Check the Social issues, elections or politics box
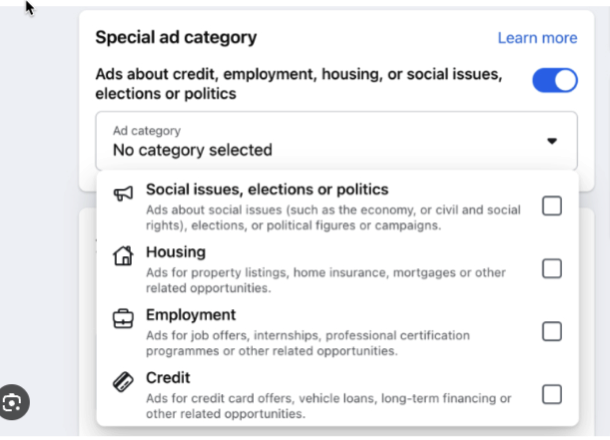 (552, 206)
